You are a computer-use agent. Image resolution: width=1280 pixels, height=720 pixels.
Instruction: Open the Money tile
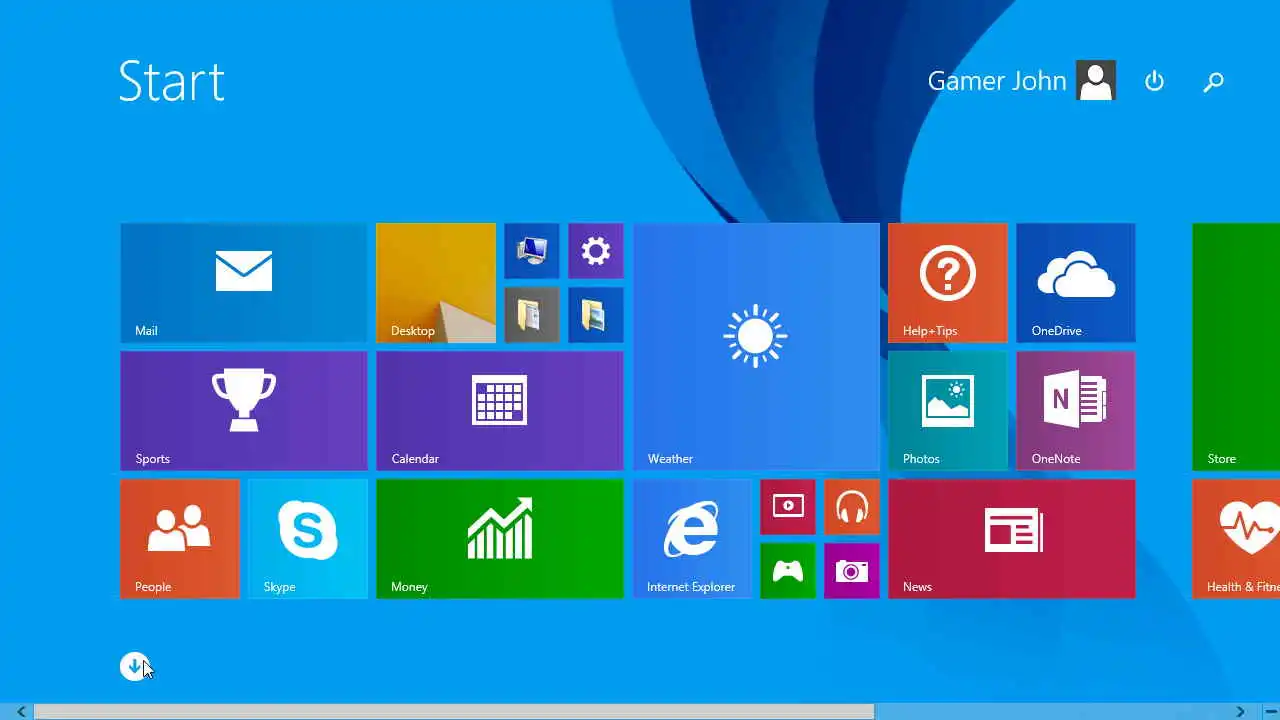pos(500,539)
